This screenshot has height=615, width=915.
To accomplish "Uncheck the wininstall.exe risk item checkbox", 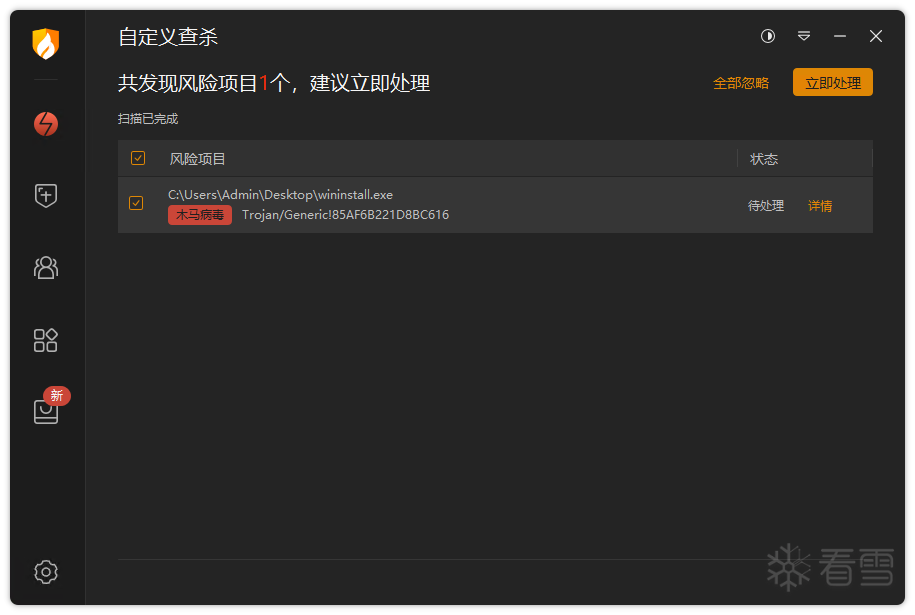I will 137,204.
